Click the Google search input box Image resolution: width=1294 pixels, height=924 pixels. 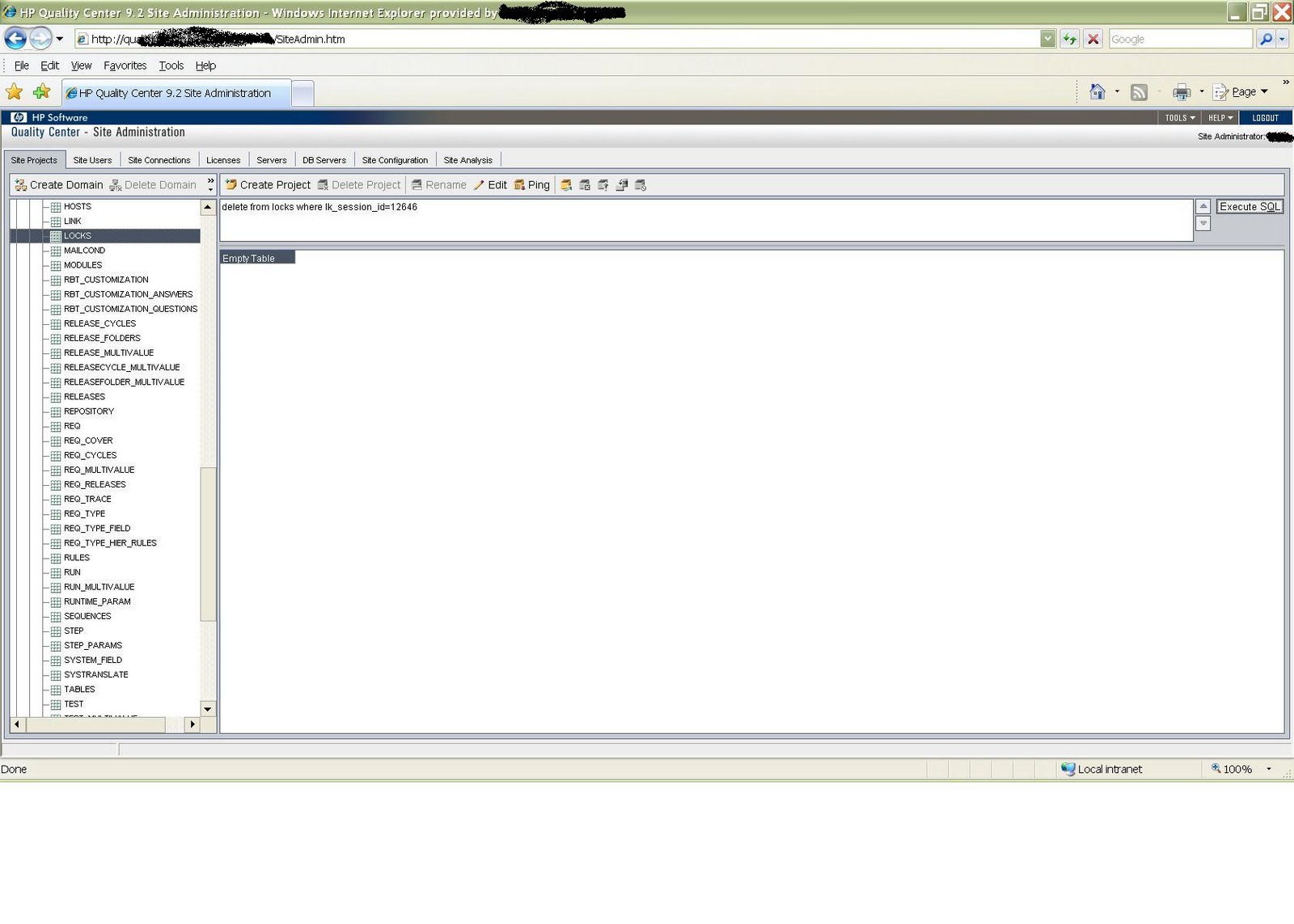(x=1180, y=39)
